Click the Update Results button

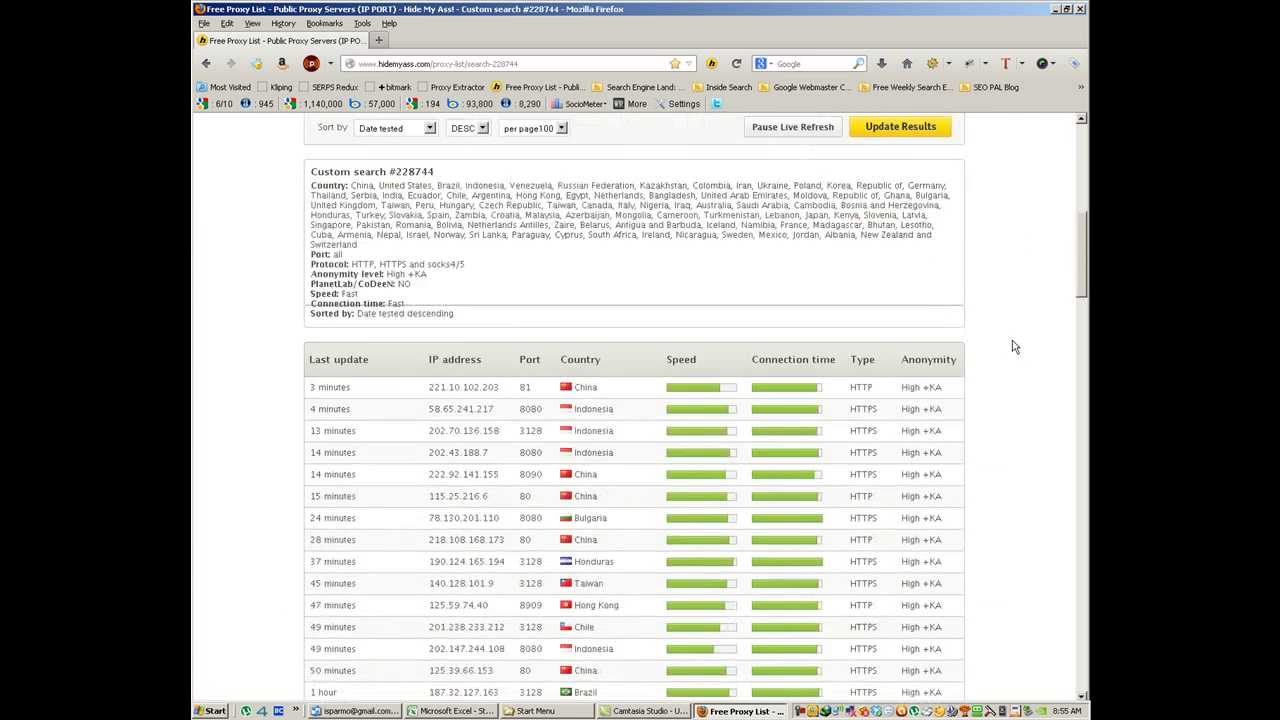pyautogui.click(x=900, y=127)
